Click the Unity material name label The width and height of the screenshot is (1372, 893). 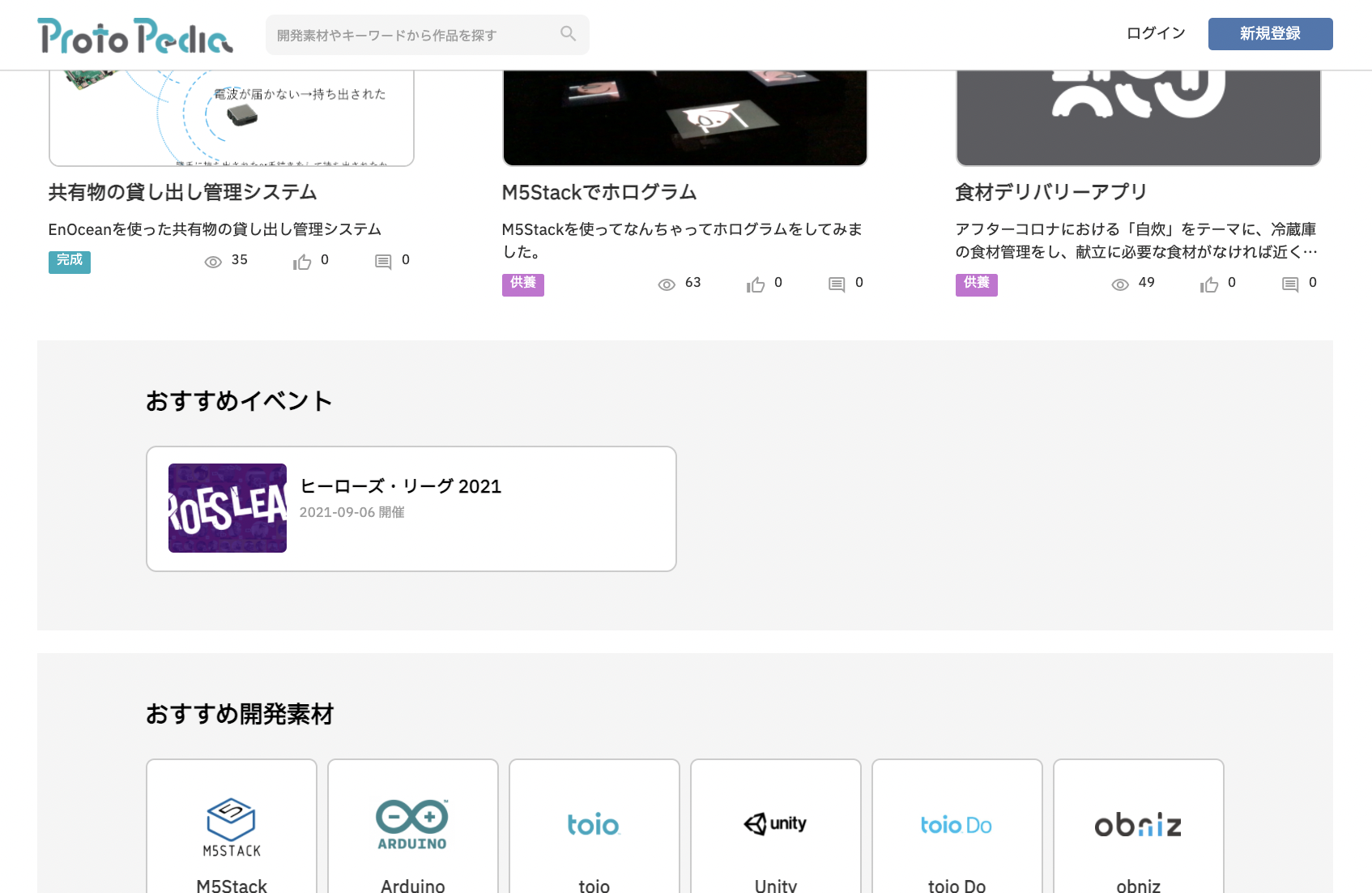pyautogui.click(x=776, y=885)
